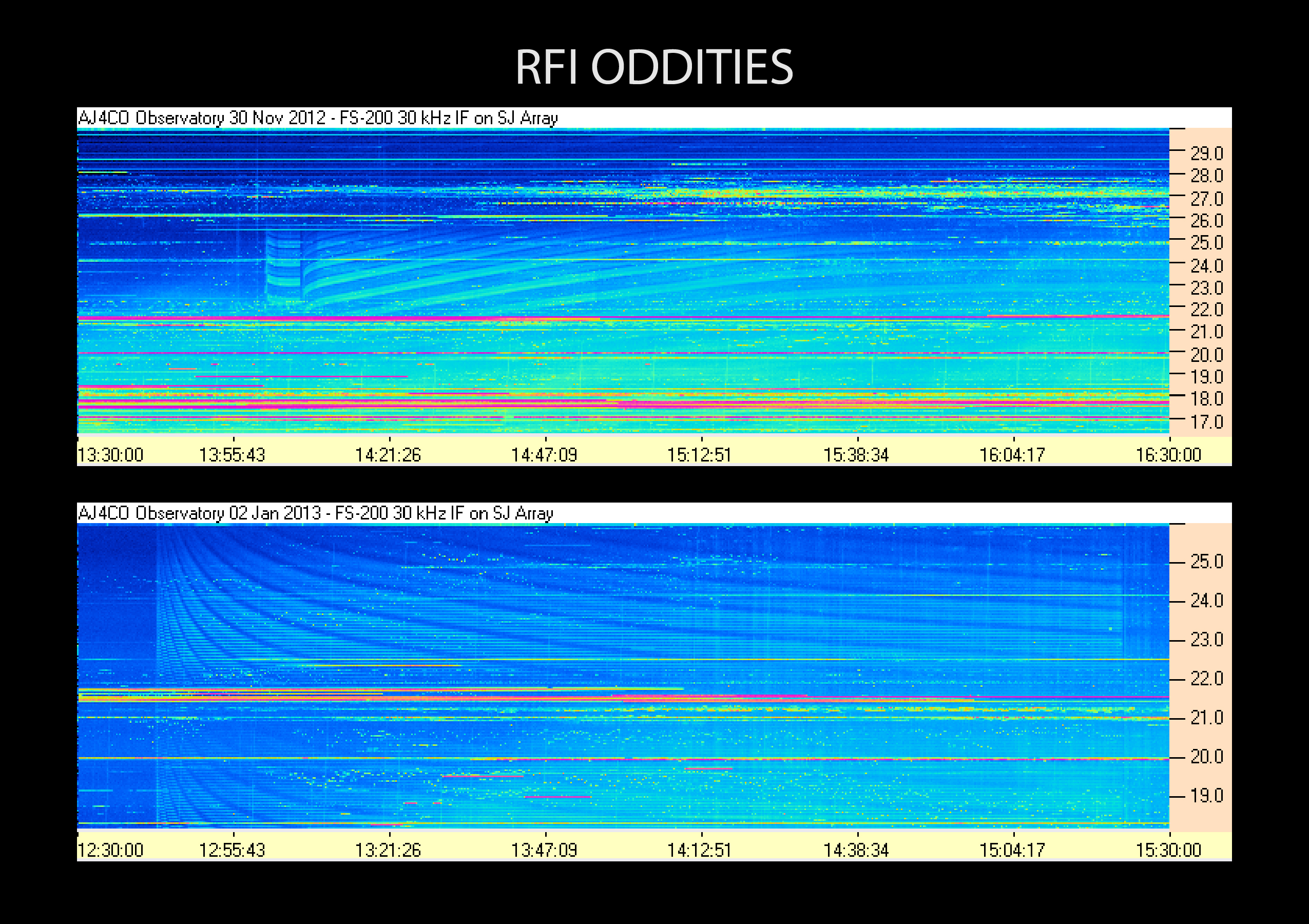Viewport: 1309px width, 924px height.
Task: Click the 14:38:34 time label on bottom chart
Action: [856, 850]
